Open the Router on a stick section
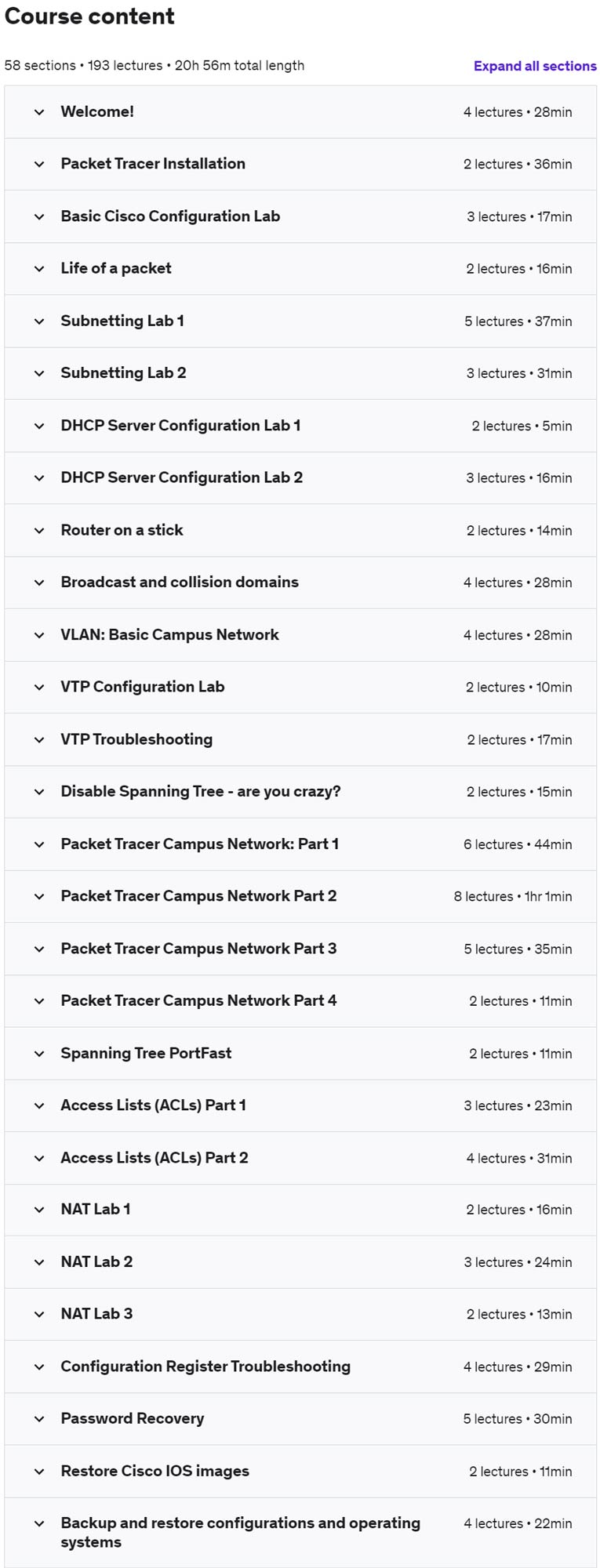Screen dimensions: 600x1568 coord(122,530)
